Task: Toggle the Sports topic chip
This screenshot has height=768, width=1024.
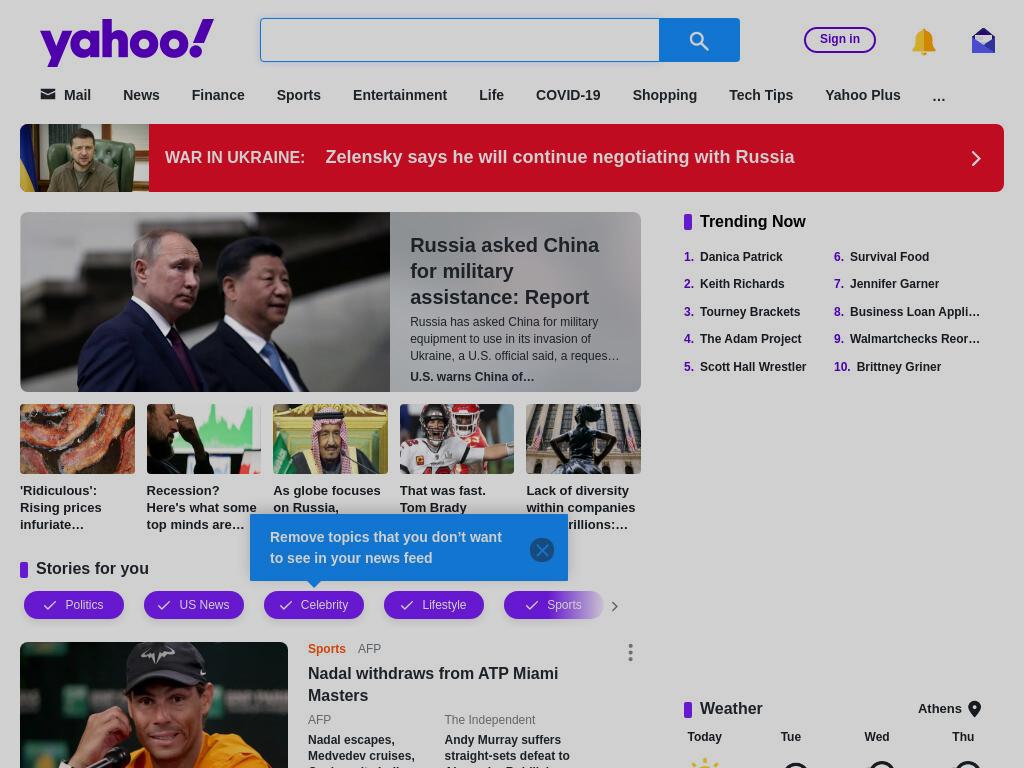Action: pyautogui.click(x=553, y=605)
